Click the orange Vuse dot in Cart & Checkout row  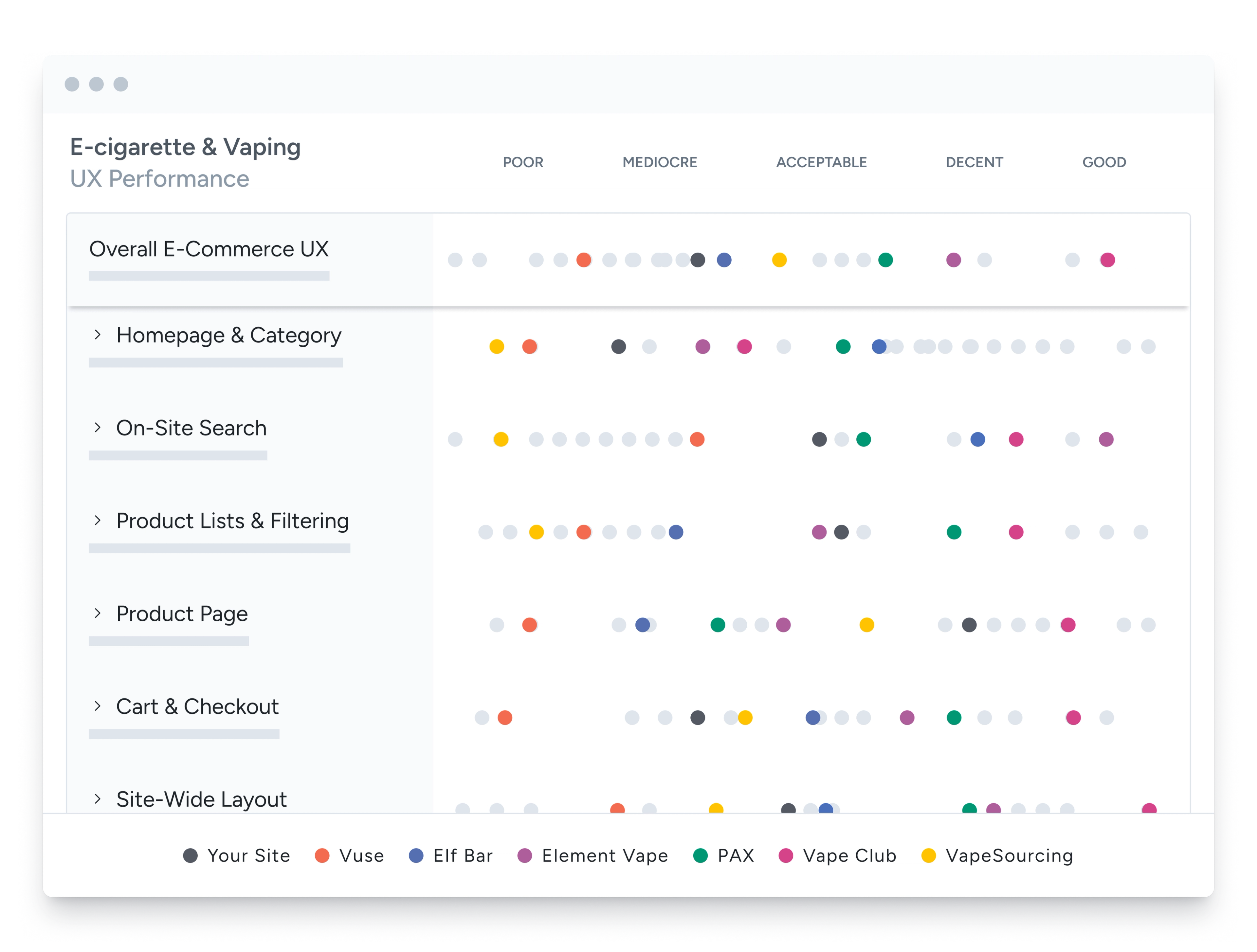[505, 717]
